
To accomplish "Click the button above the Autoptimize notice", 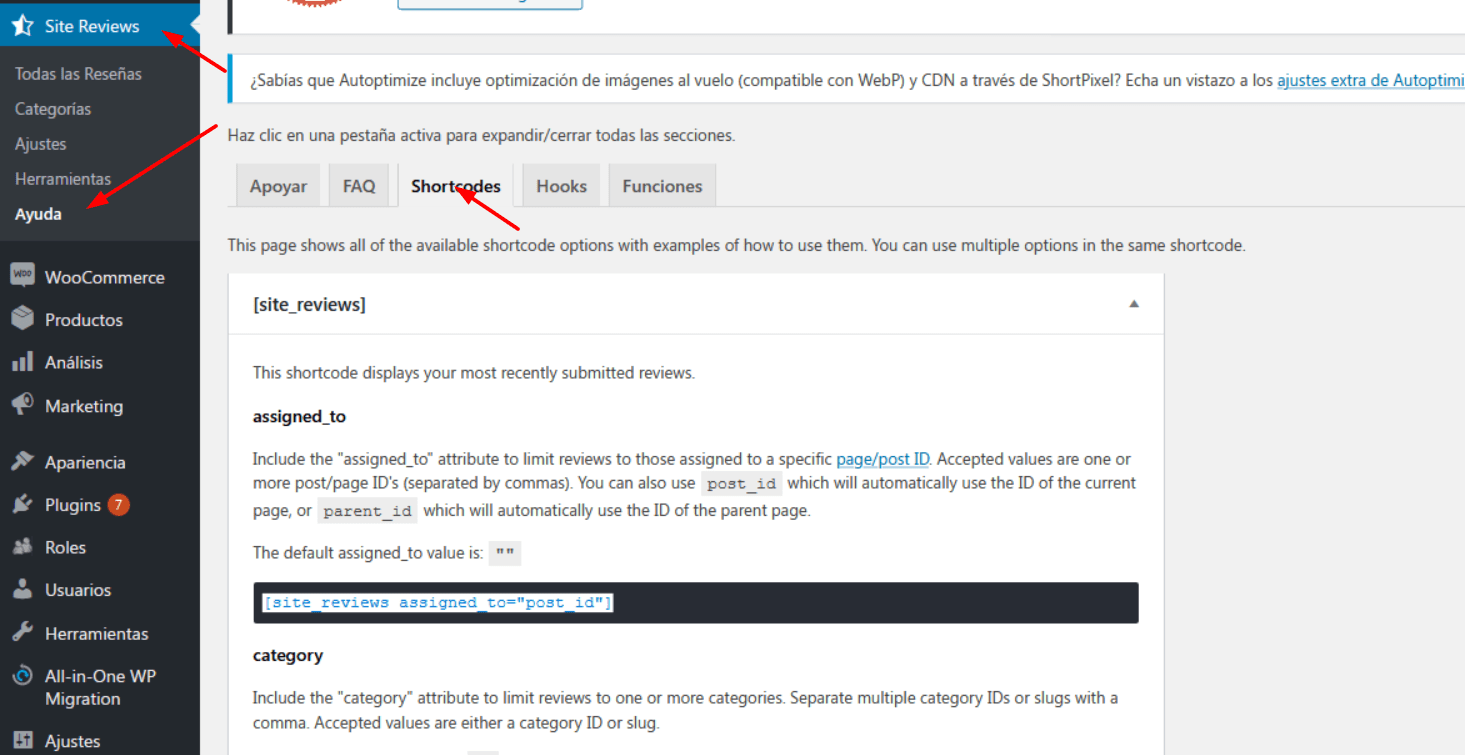I will 490,4.
